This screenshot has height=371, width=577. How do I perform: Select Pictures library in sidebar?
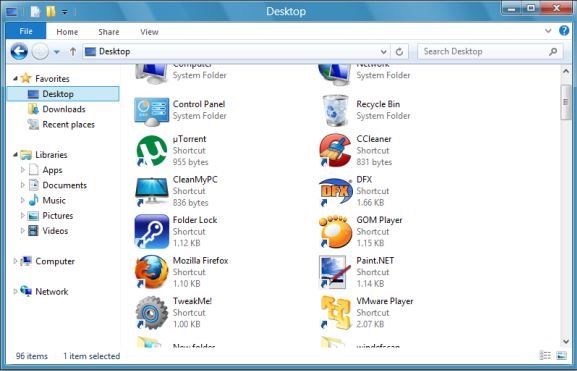(x=58, y=216)
